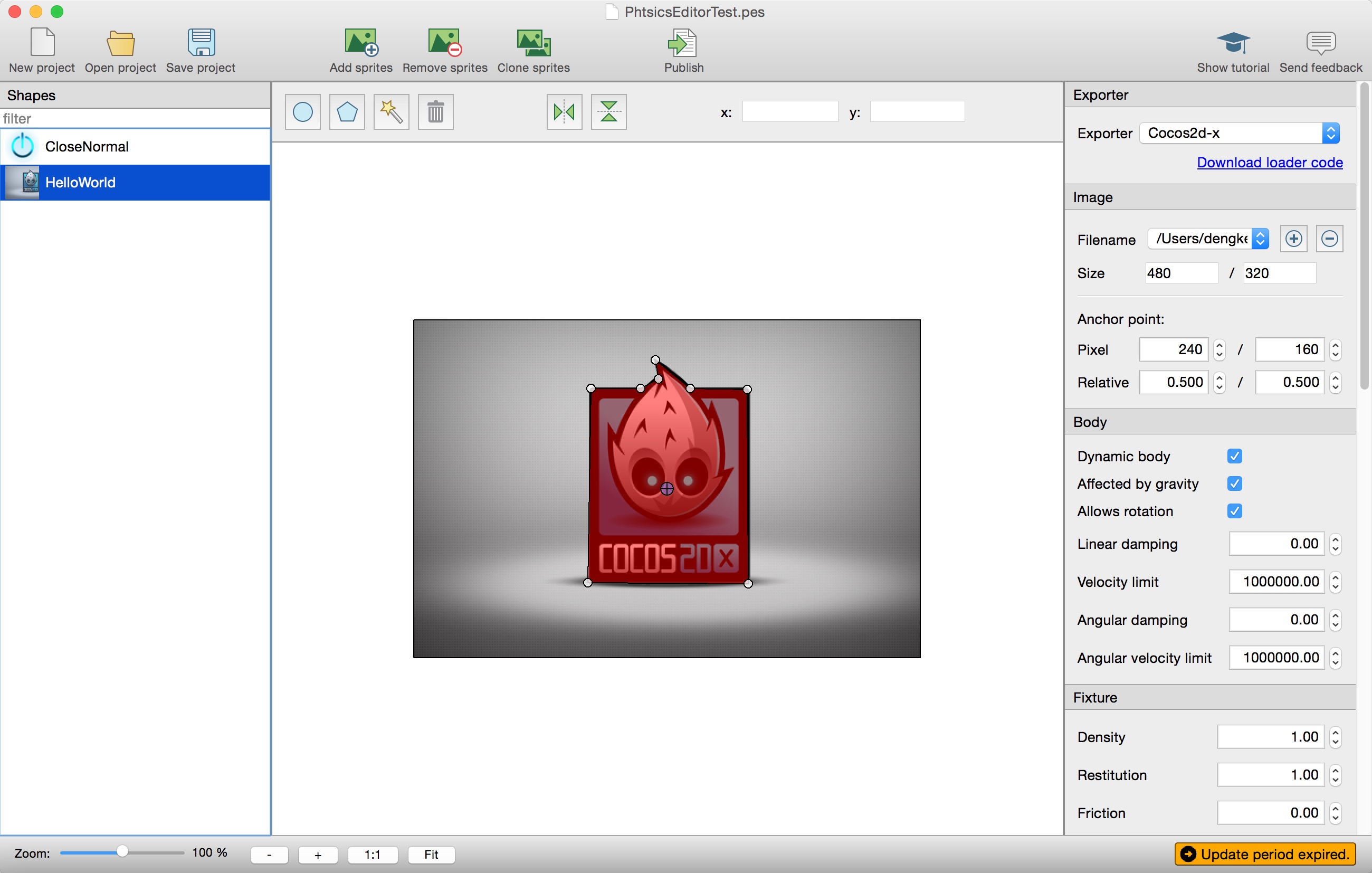Activate the magic wand tracer tool
This screenshot has width=1372, height=873.
(x=391, y=112)
